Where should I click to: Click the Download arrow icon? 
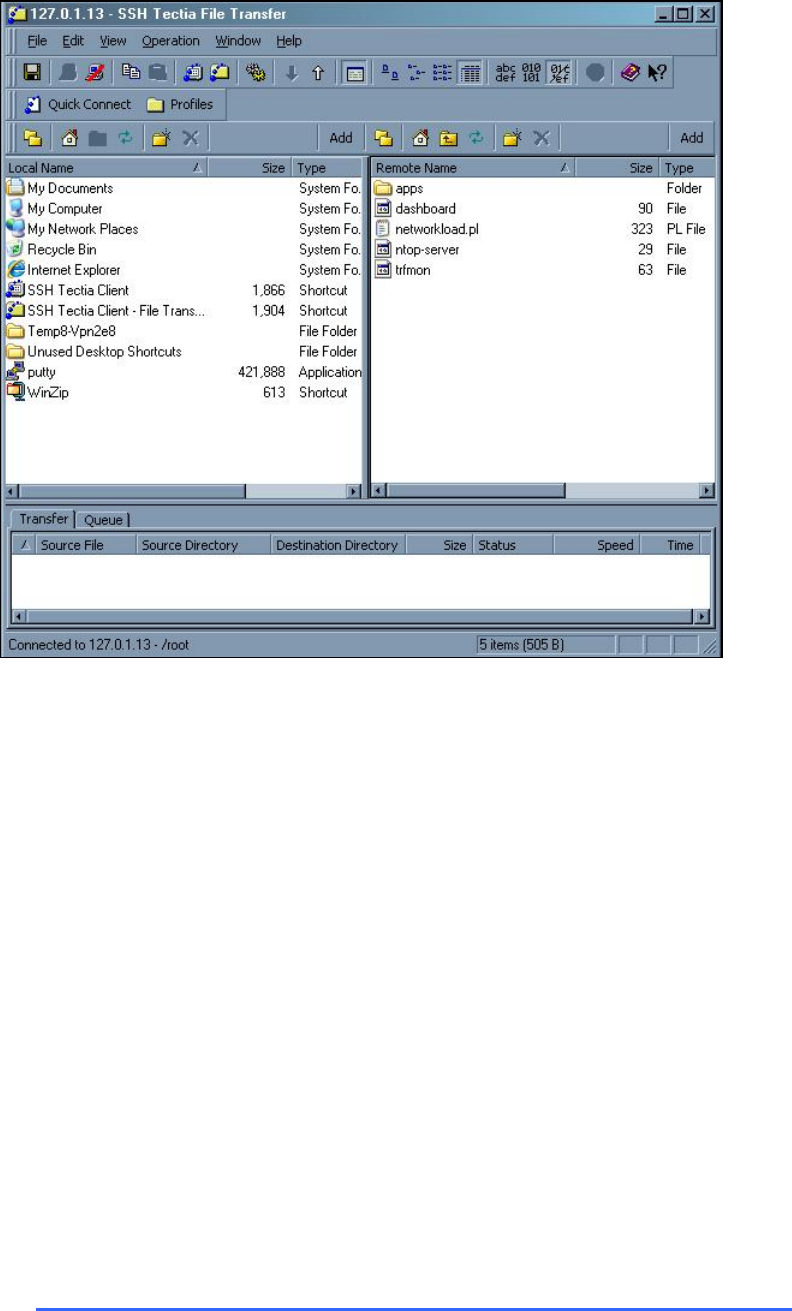(x=292, y=73)
